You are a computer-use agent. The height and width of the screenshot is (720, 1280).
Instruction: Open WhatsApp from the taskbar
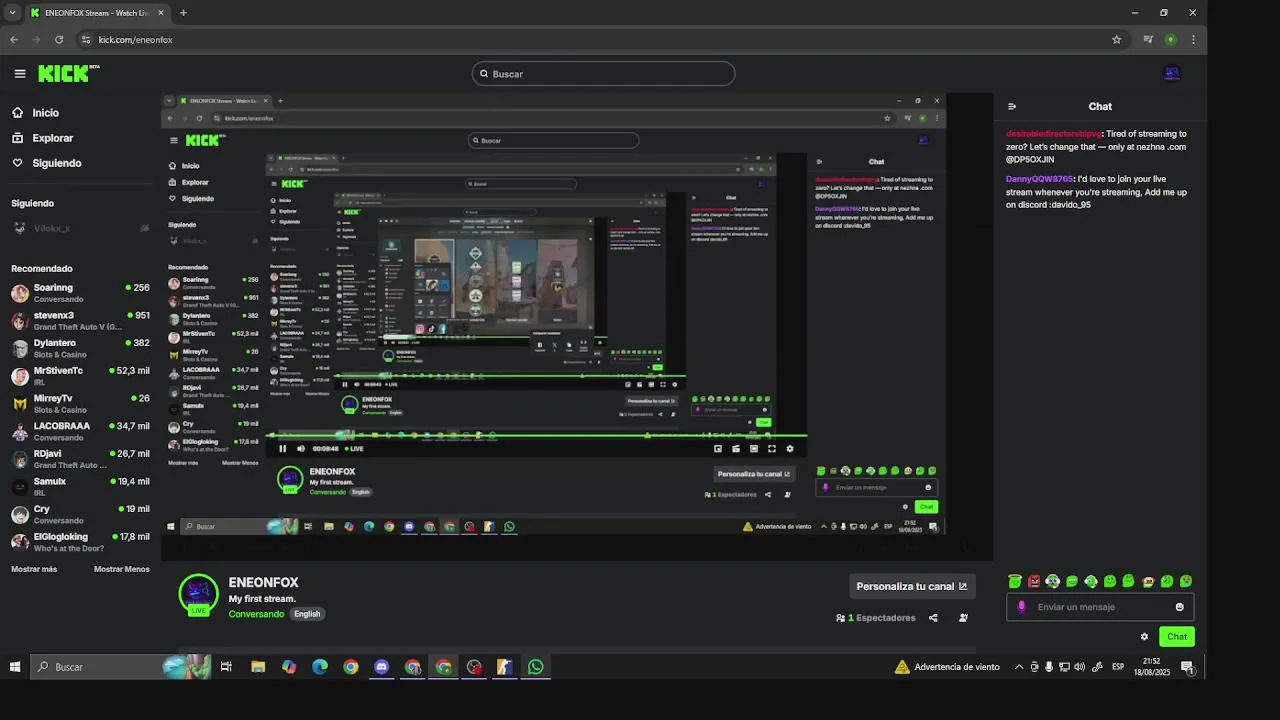[x=536, y=667]
